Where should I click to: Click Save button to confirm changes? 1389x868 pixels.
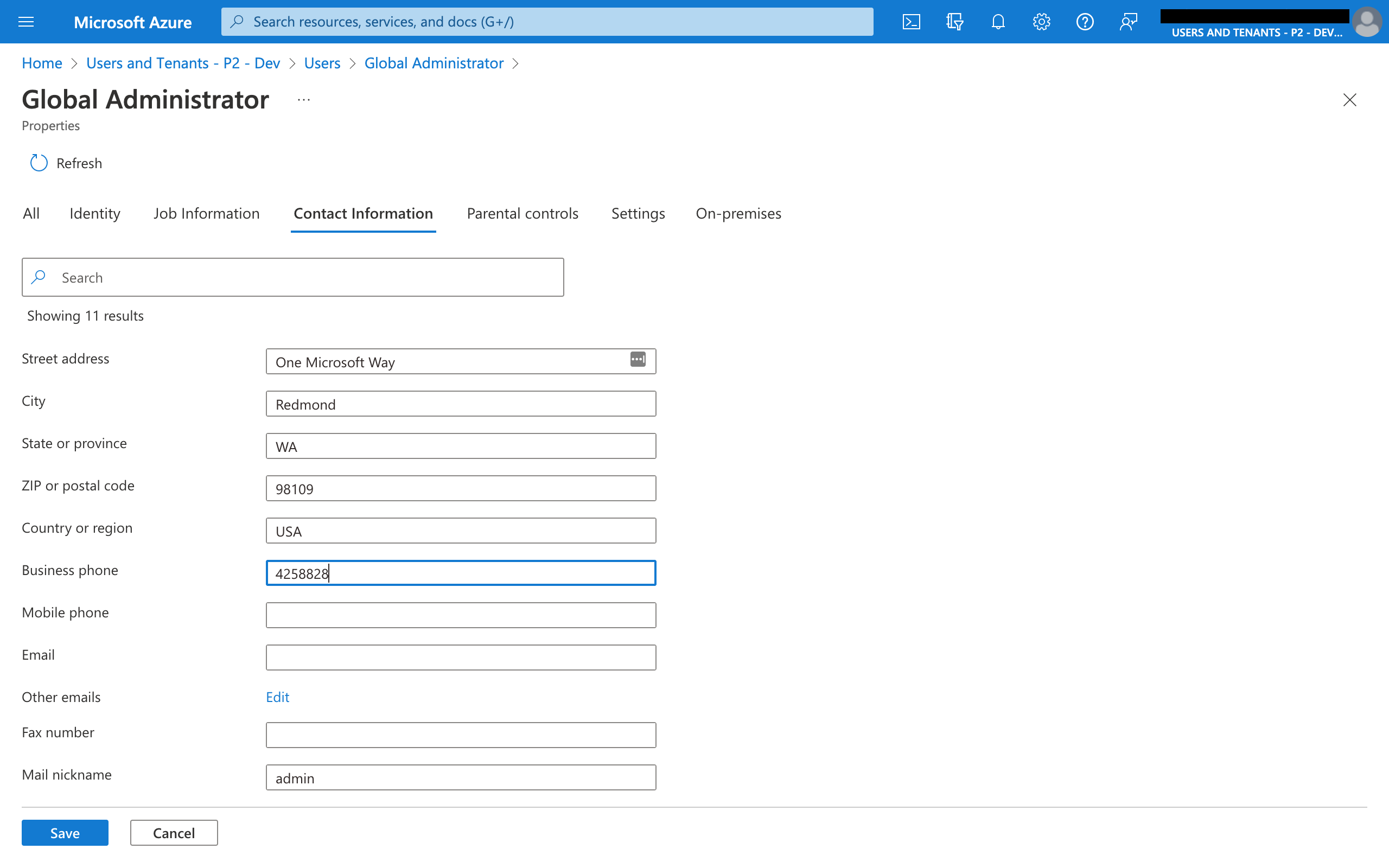(66, 833)
